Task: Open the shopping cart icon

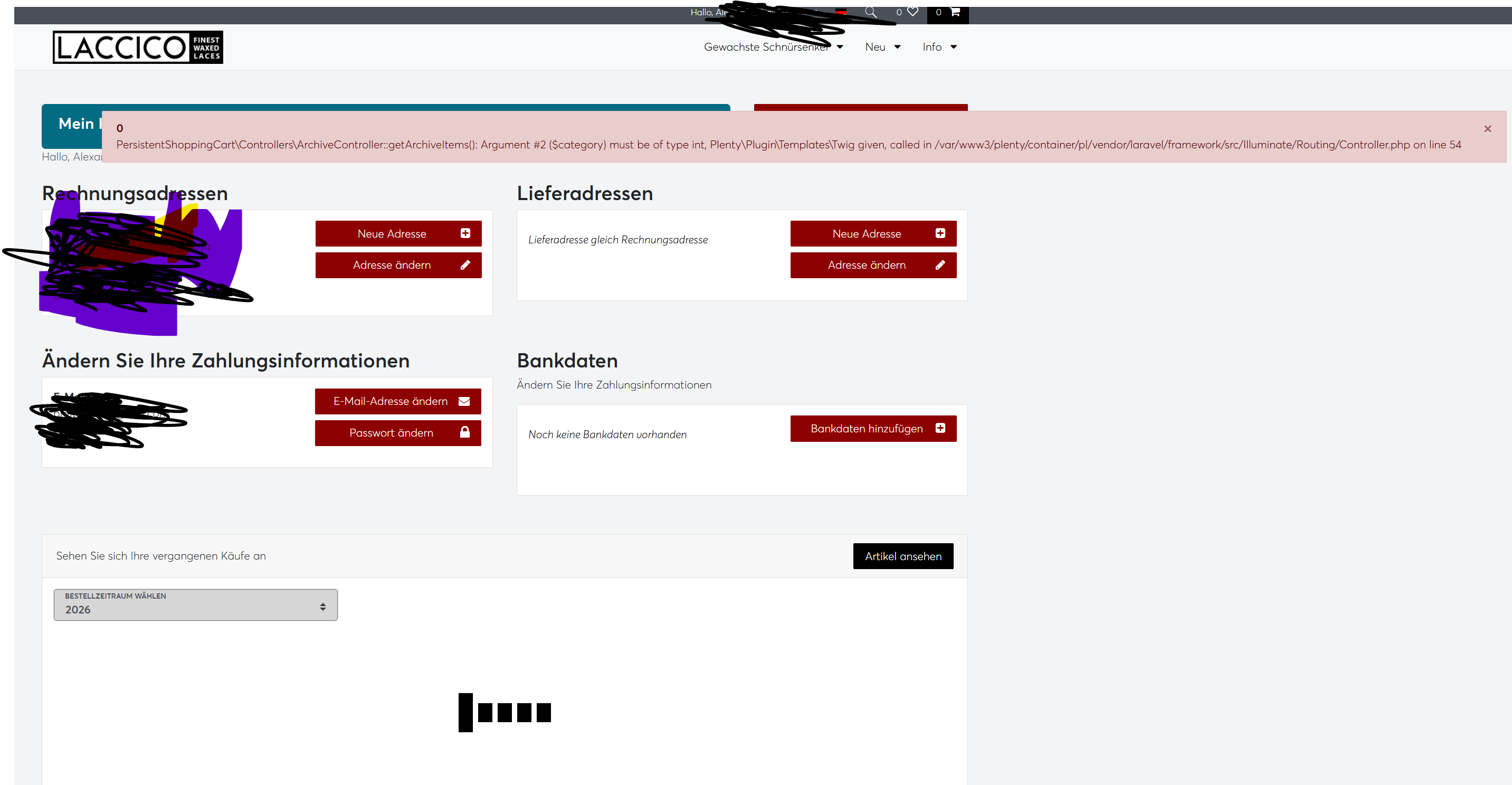Action: (954, 12)
